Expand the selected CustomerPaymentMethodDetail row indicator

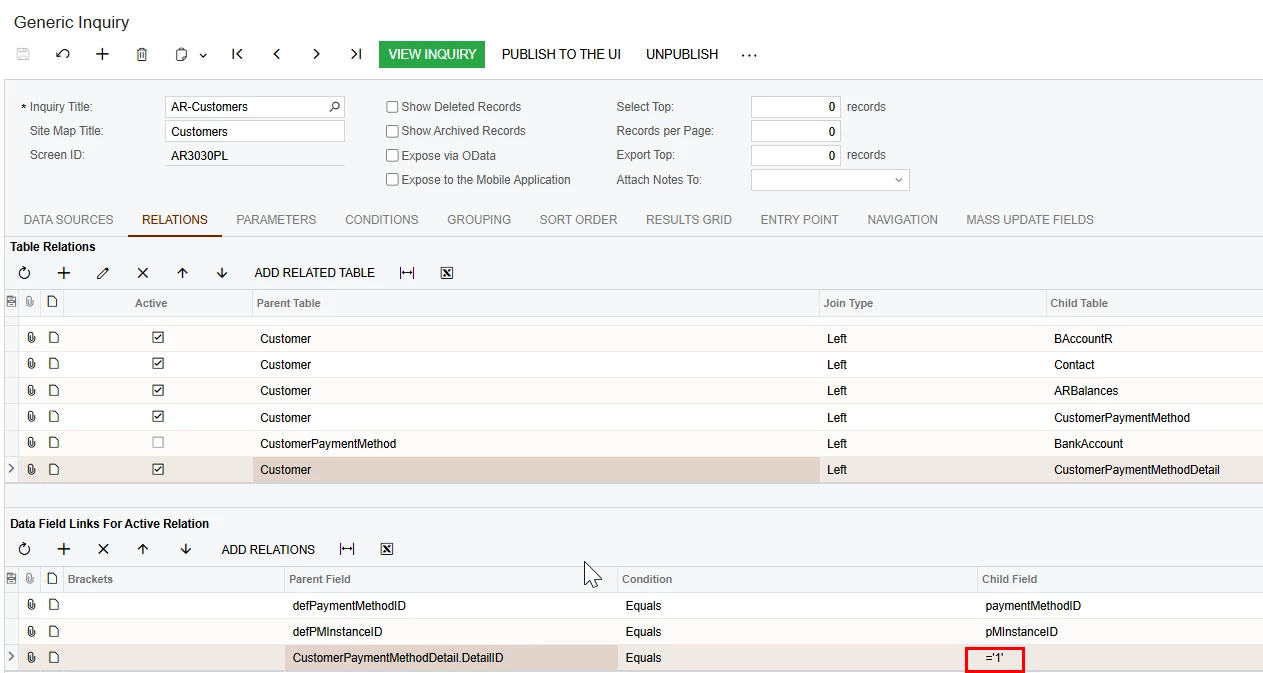coord(11,469)
